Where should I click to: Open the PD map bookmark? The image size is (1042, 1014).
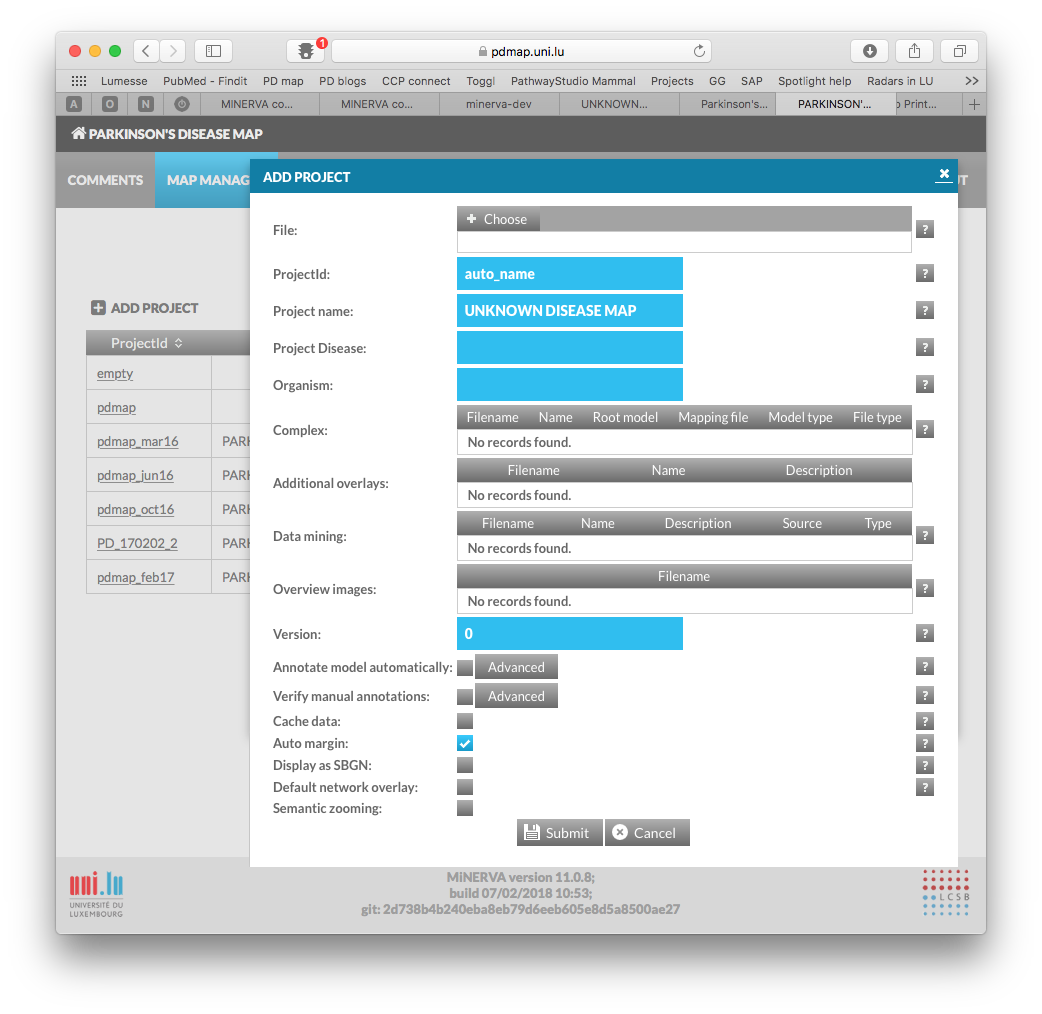[x=283, y=80]
